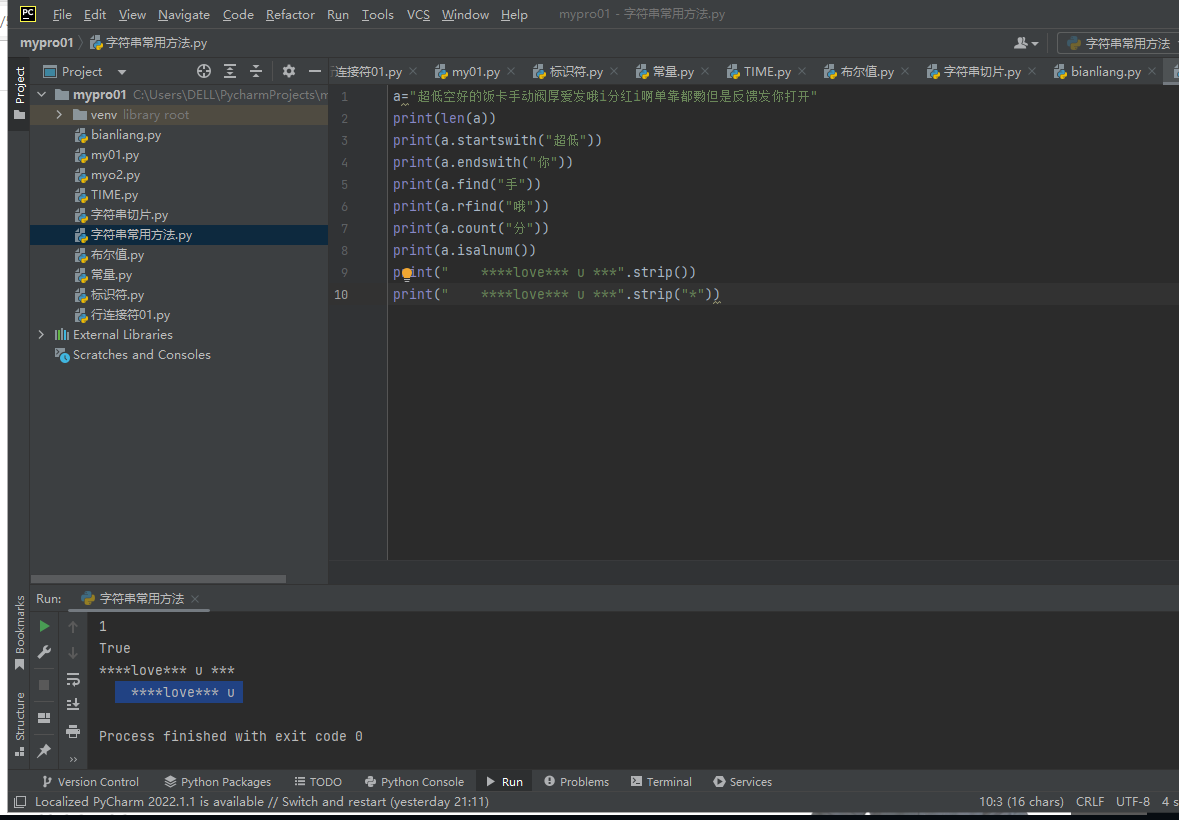Print console output icon
Viewport: 1179px width, 820px height.
pyautogui.click(x=73, y=731)
